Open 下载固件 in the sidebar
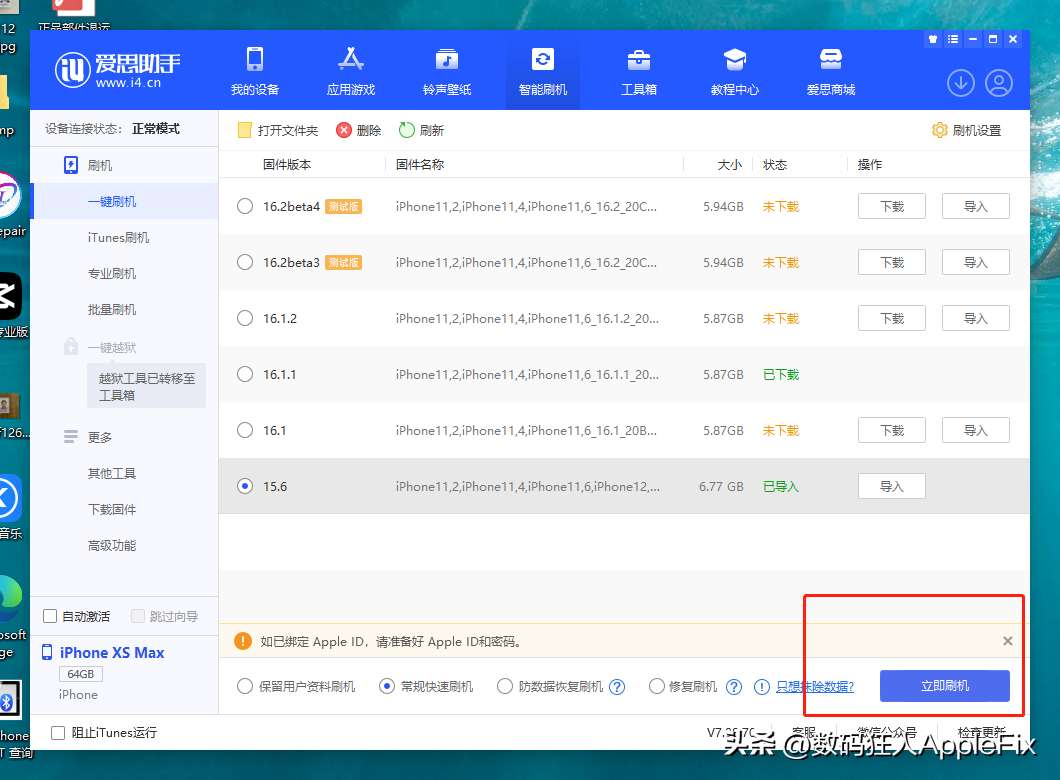 pyautogui.click(x=110, y=509)
